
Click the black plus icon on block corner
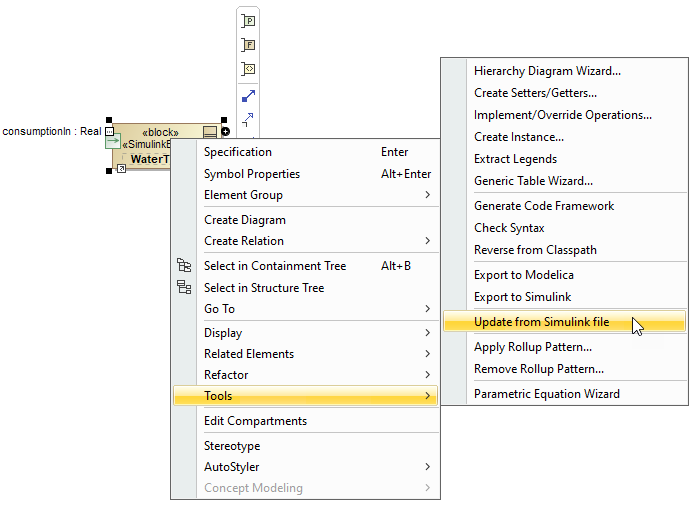click(225, 131)
